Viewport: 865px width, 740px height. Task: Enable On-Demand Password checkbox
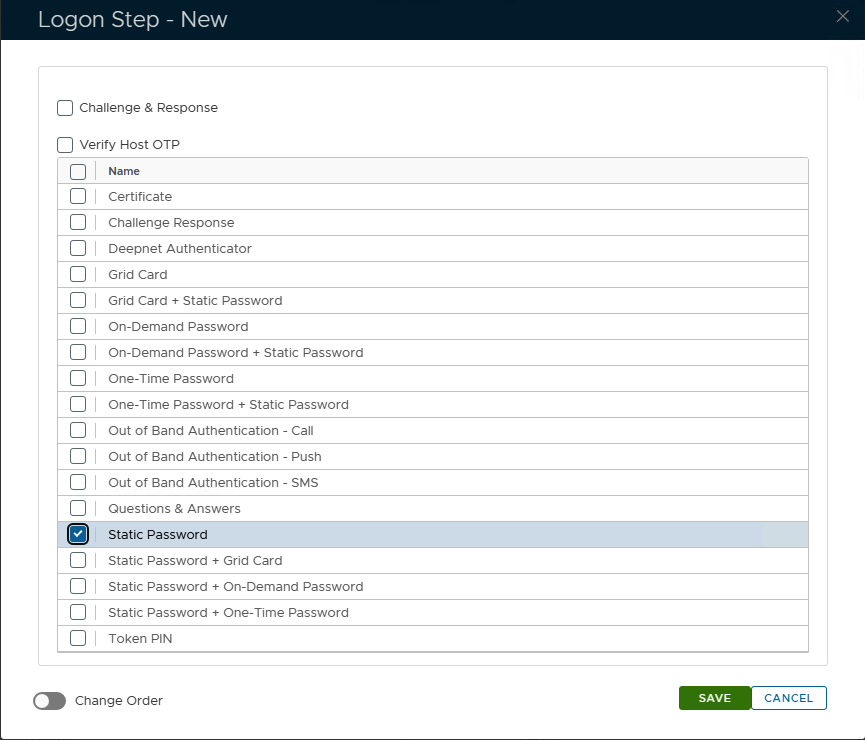pyautogui.click(x=78, y=327)
